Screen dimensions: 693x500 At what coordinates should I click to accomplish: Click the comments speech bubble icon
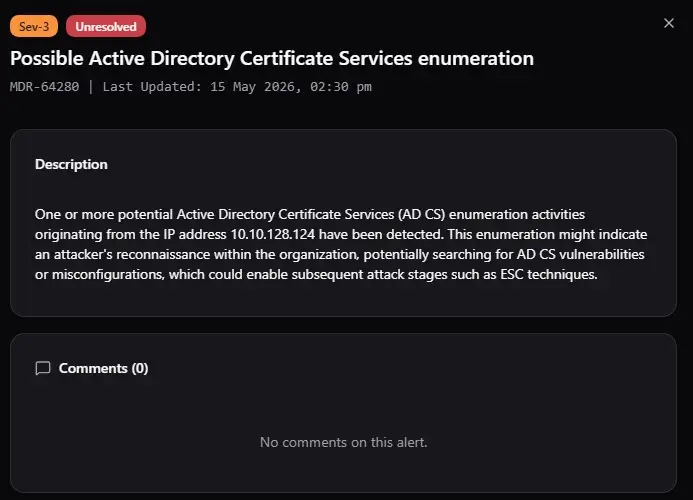[x=43, y=368]
